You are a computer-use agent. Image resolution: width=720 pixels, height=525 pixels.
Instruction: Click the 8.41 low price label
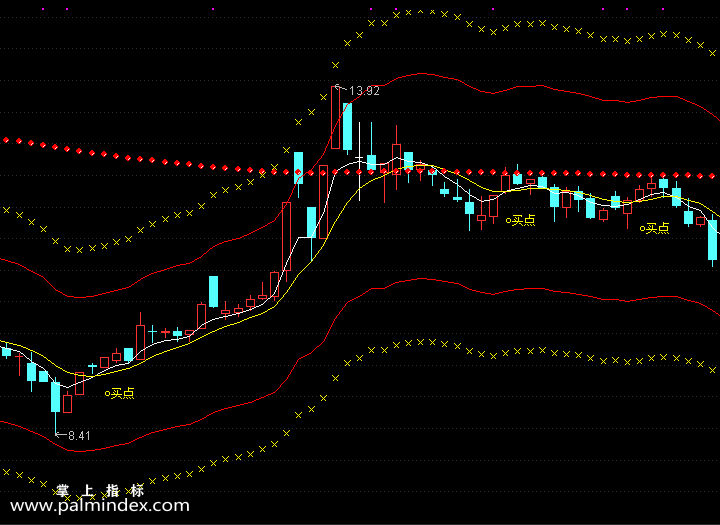pos(79,435)
